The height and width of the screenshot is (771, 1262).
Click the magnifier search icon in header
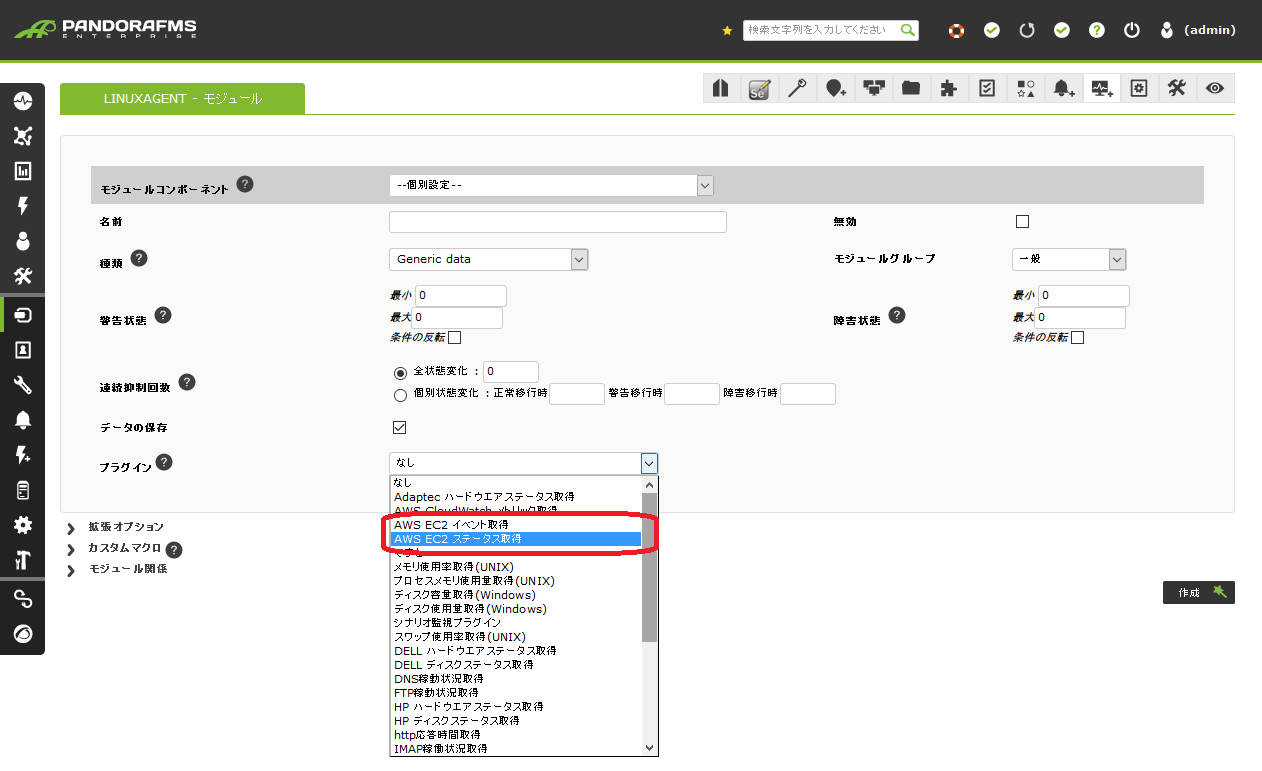pos(907,30)
